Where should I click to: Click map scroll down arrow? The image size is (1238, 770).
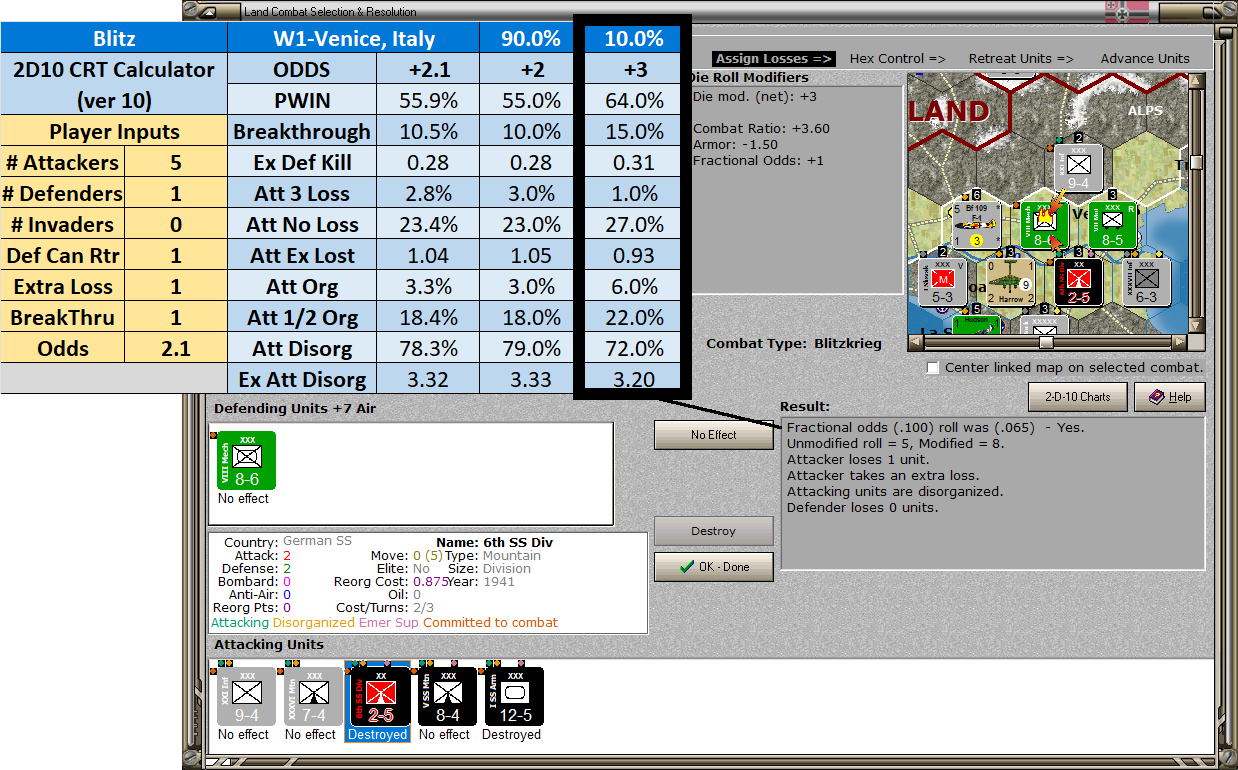coord(1196,327)
